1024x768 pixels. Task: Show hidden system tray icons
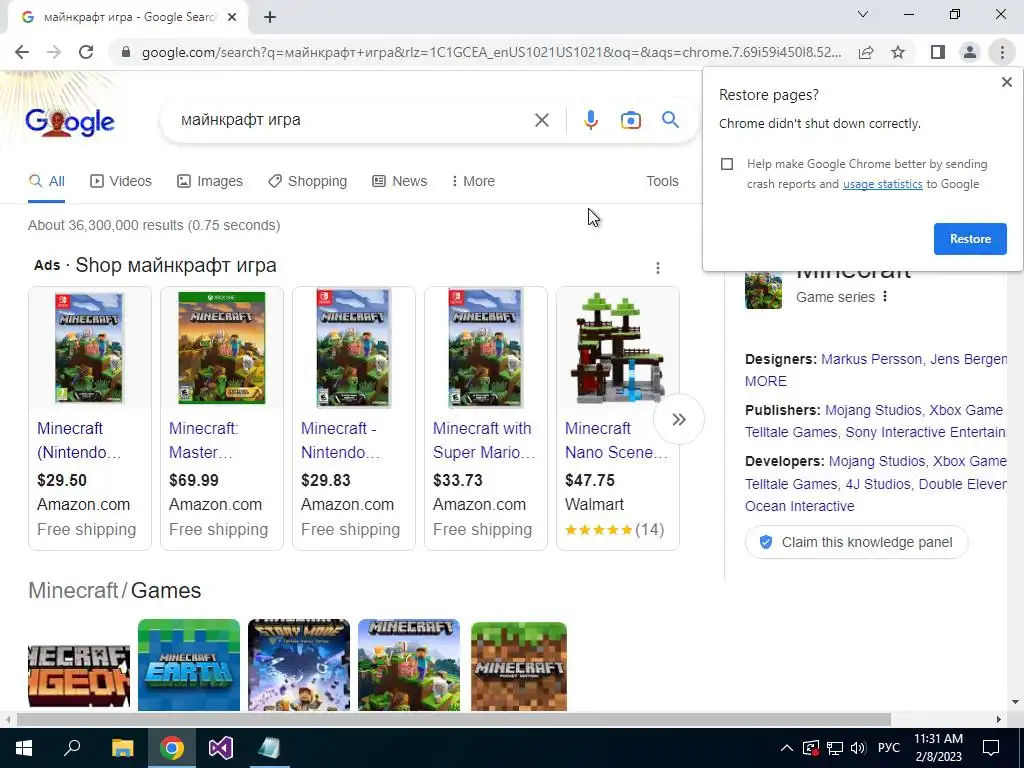click(x=787, y=748)
